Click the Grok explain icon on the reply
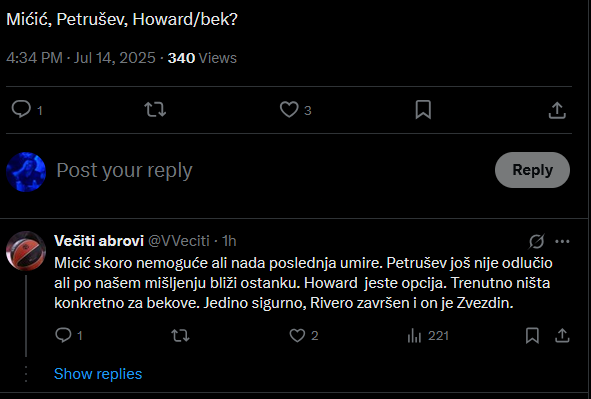Screen dimensions: 591x399 point(536,242)
